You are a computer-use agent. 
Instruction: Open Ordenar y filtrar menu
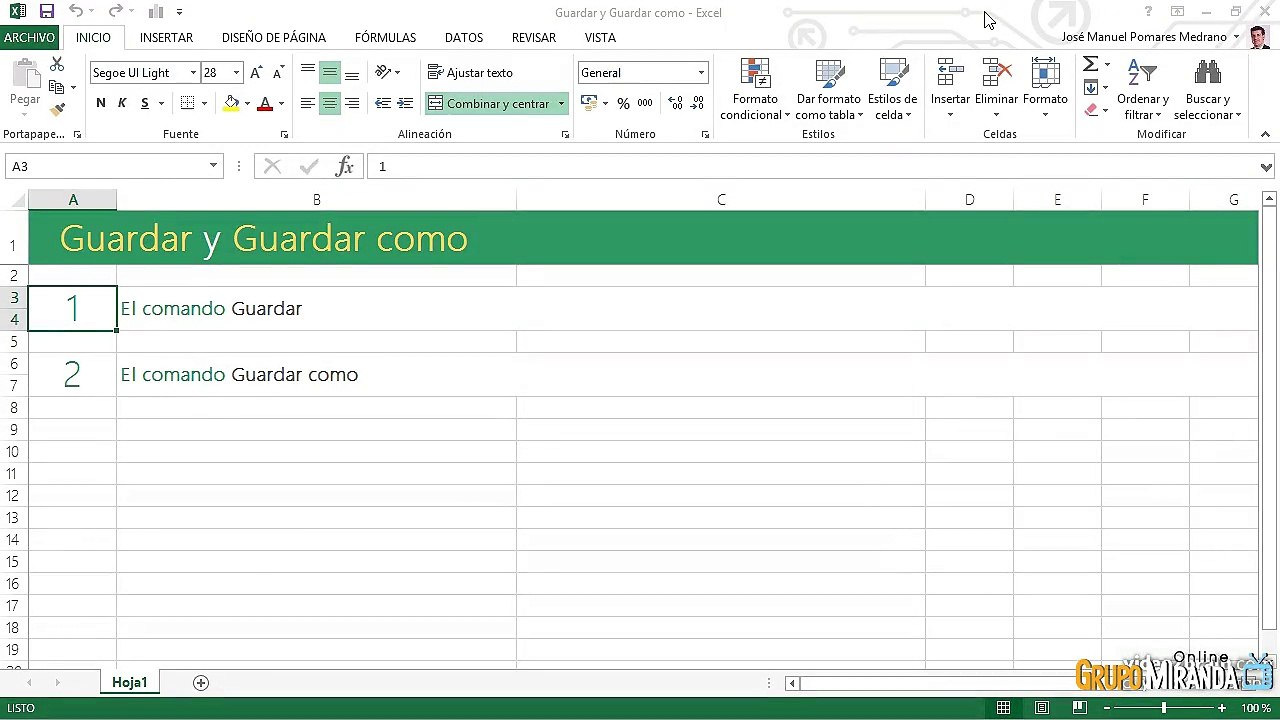[1142, 89]
